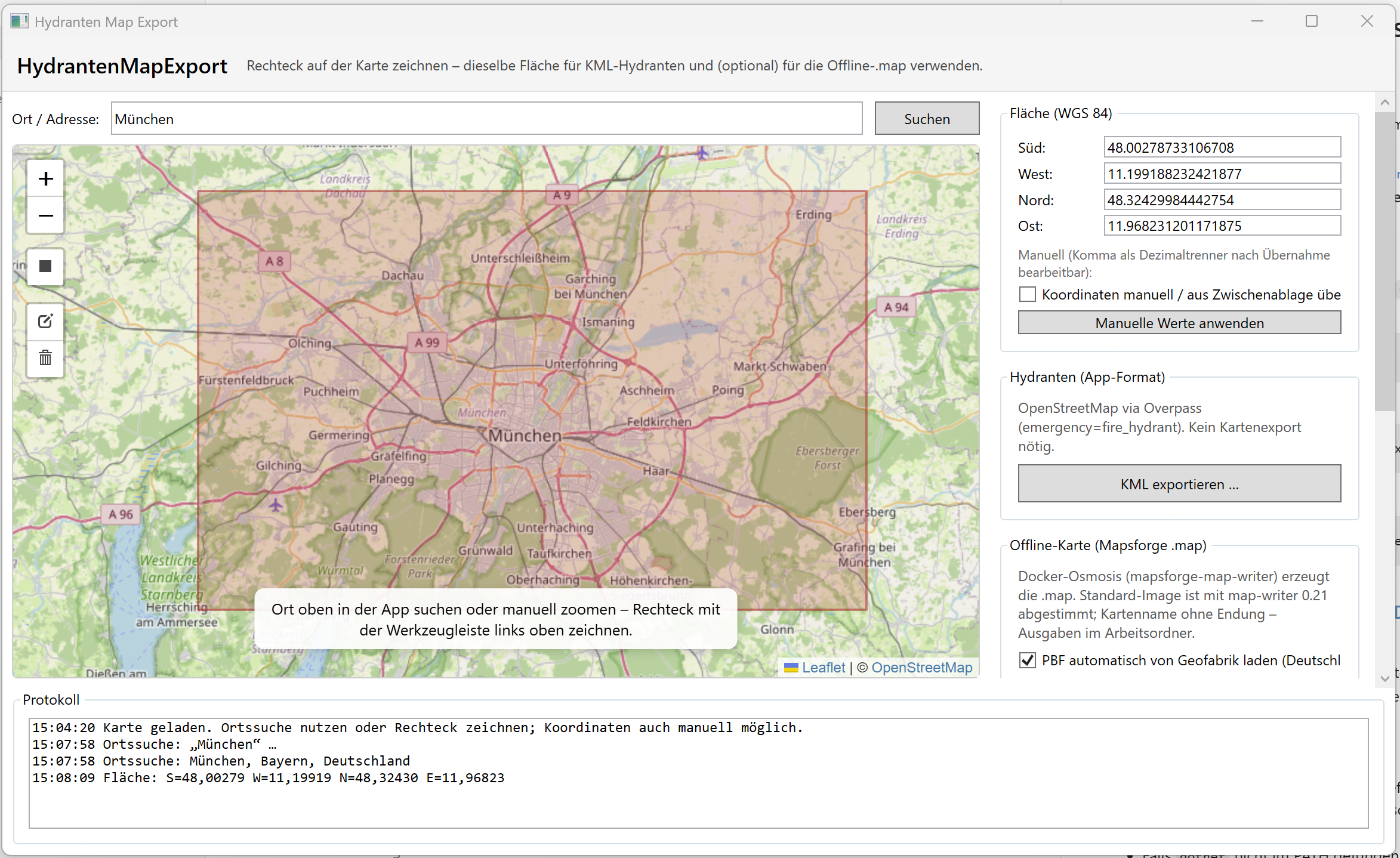Image resolution: width=1400 pixels, height=858 pixels.
Task: Click the Suchen button
Action: click(x=927, y=119)
